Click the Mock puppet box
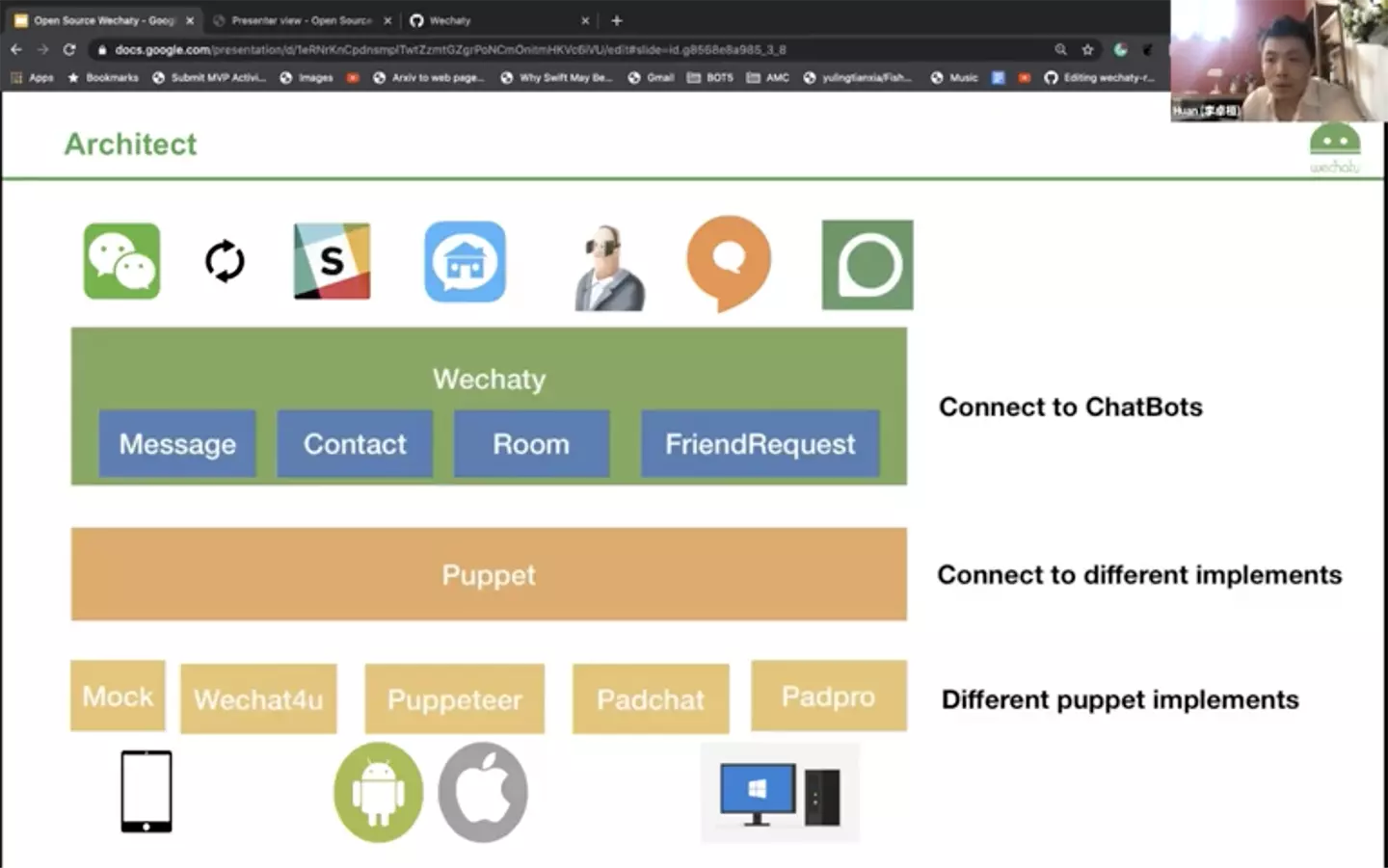This screenshot has width=1388, height=868. pyautogui.click(x=118, y=696)
